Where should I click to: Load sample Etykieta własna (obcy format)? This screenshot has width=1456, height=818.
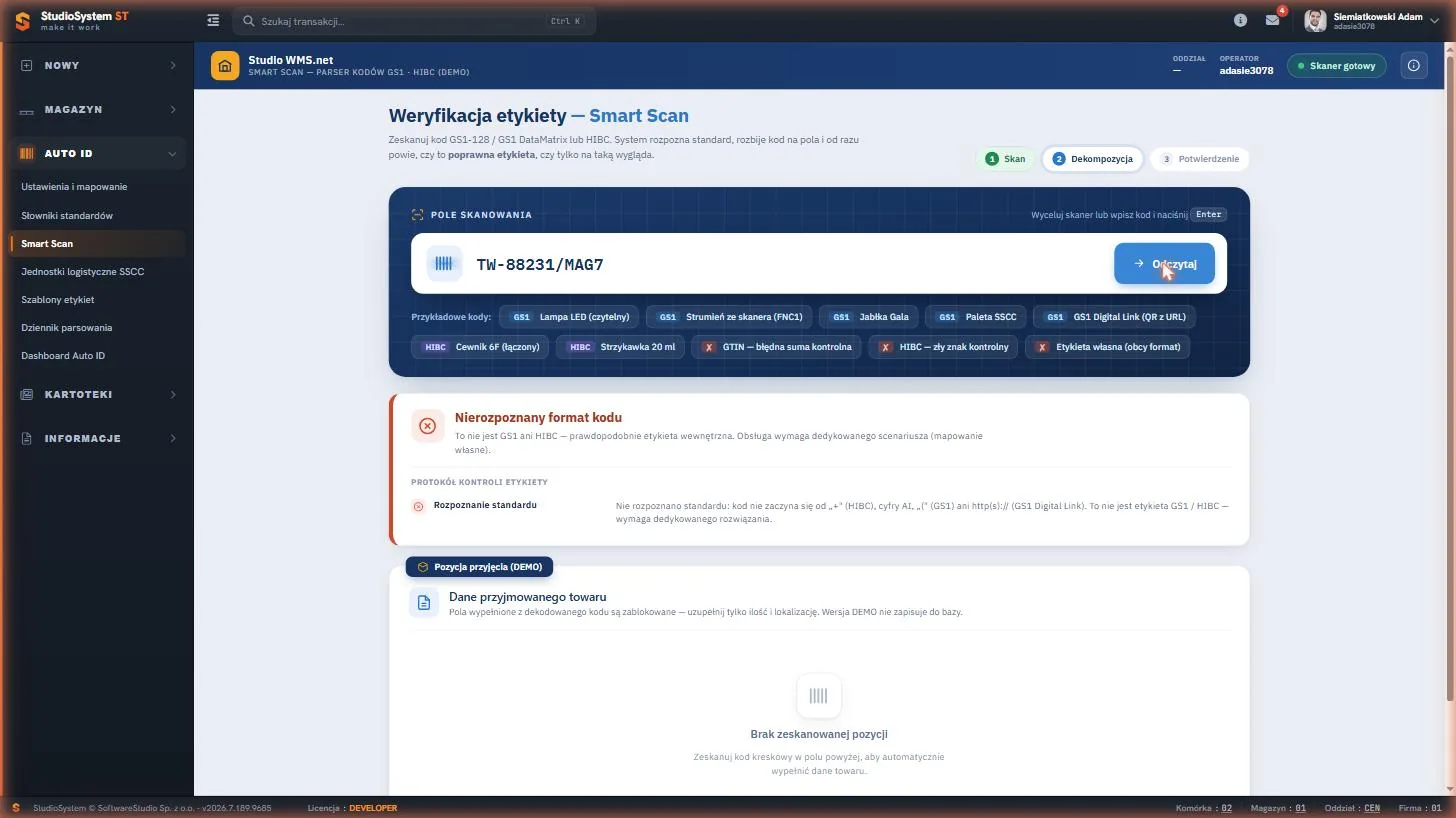1107,347
